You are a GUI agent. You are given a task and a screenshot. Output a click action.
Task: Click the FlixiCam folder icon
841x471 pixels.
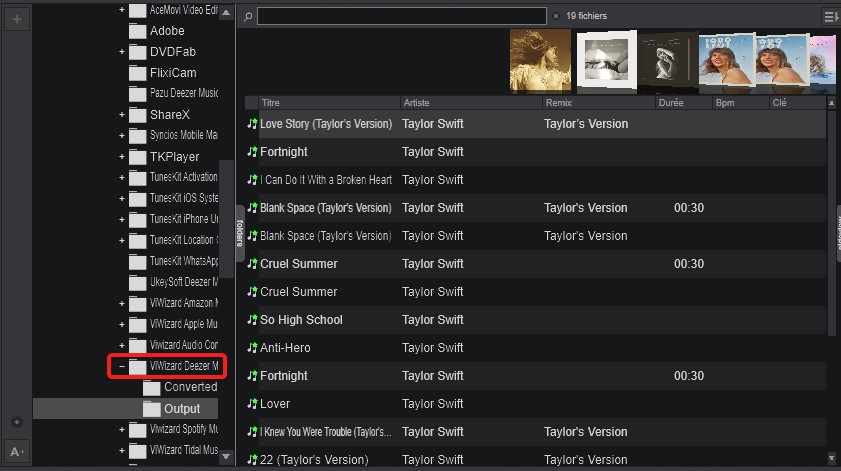tap(138, 73)
